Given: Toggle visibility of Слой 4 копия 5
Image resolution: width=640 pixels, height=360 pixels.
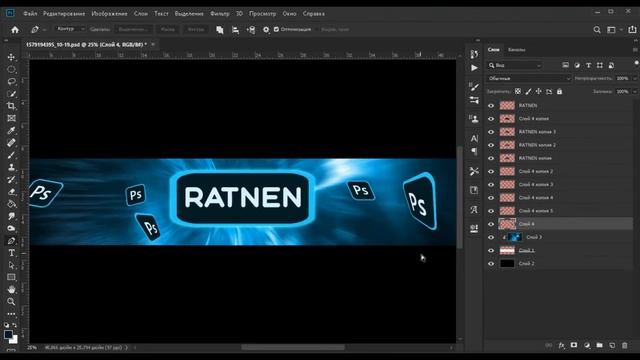Looking at the screenshot, I should point(491,211).
